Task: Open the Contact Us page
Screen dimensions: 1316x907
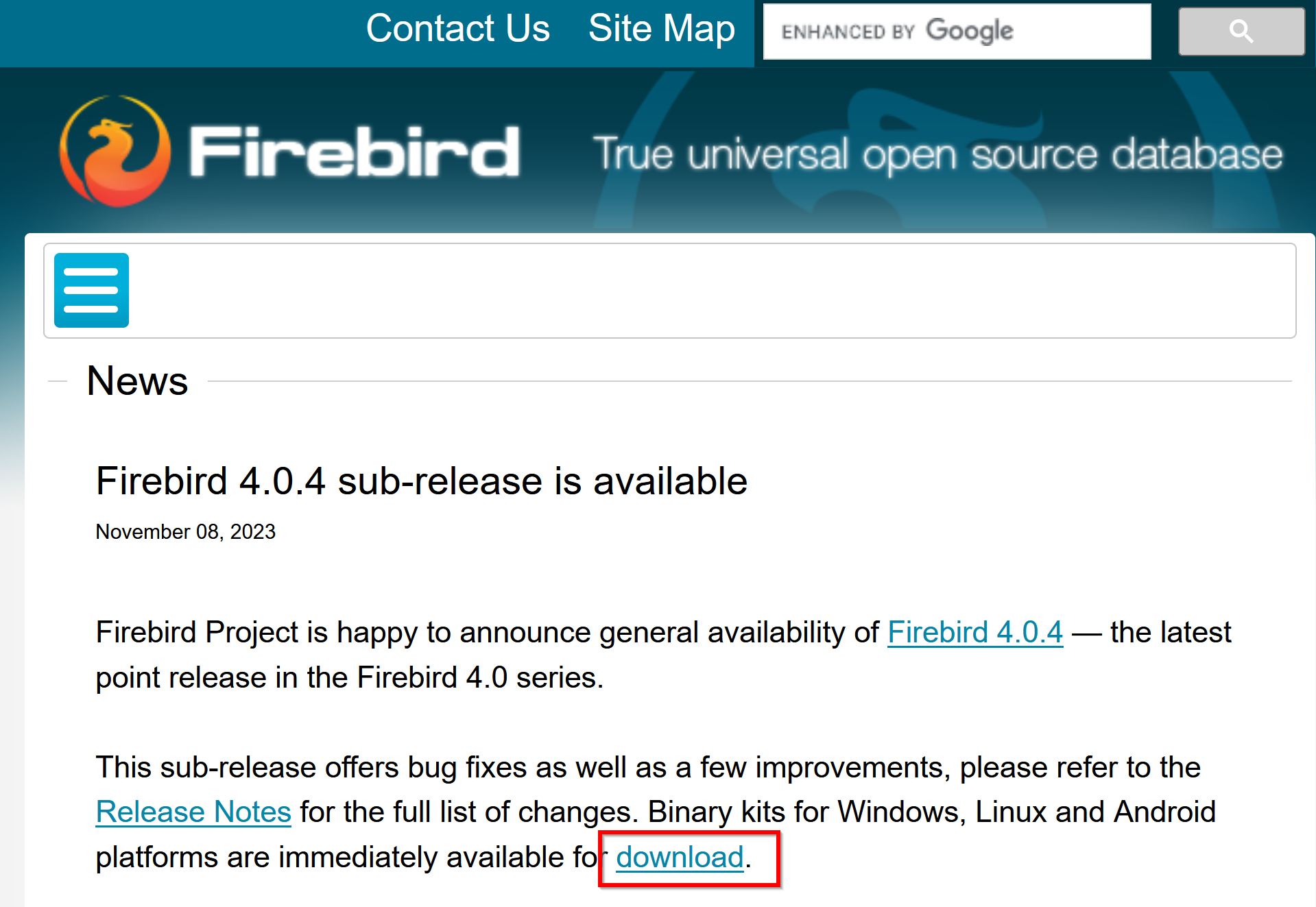Action: [x=458, y=29]
